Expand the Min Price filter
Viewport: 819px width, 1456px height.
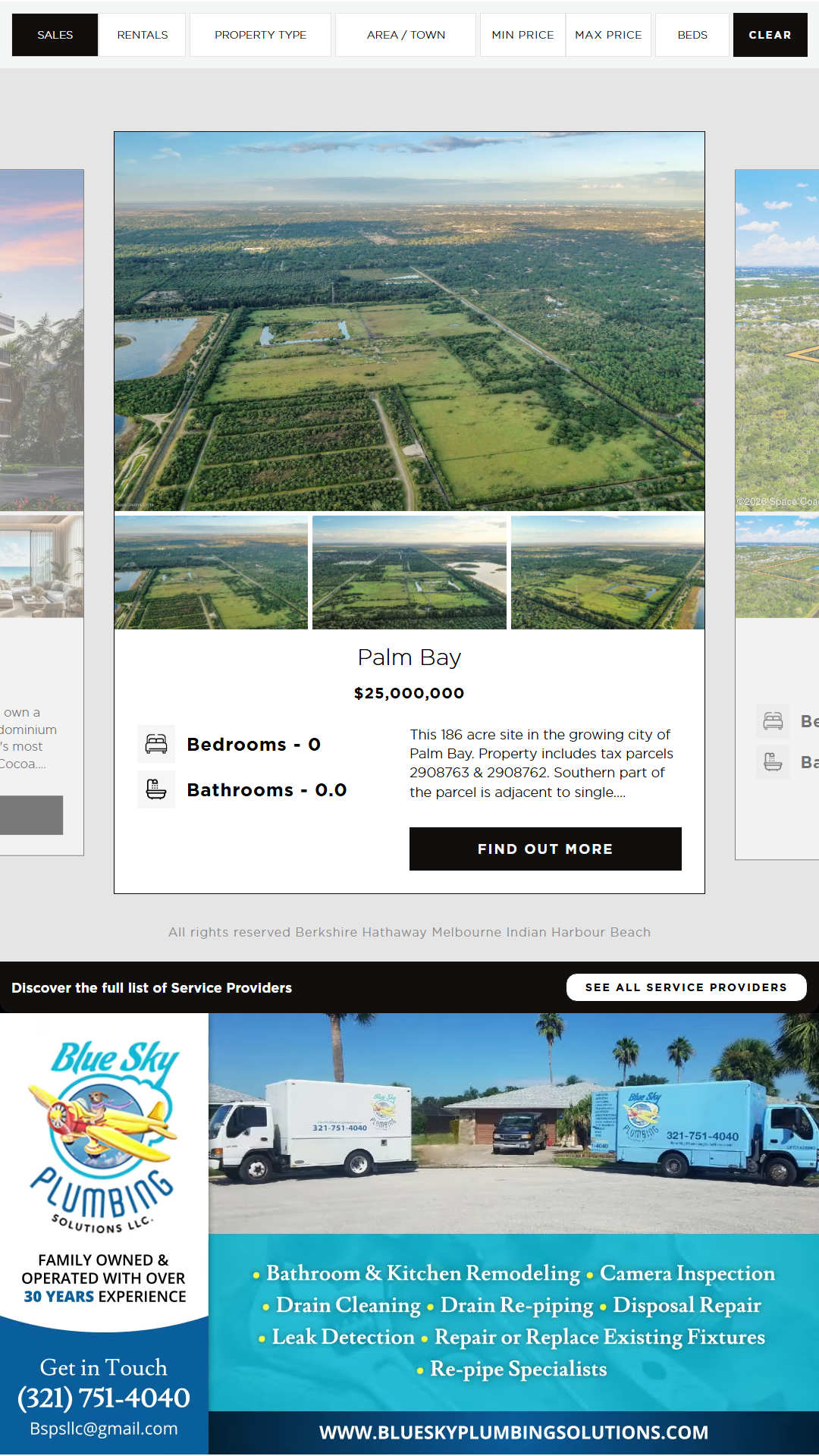tap(522, 35)
